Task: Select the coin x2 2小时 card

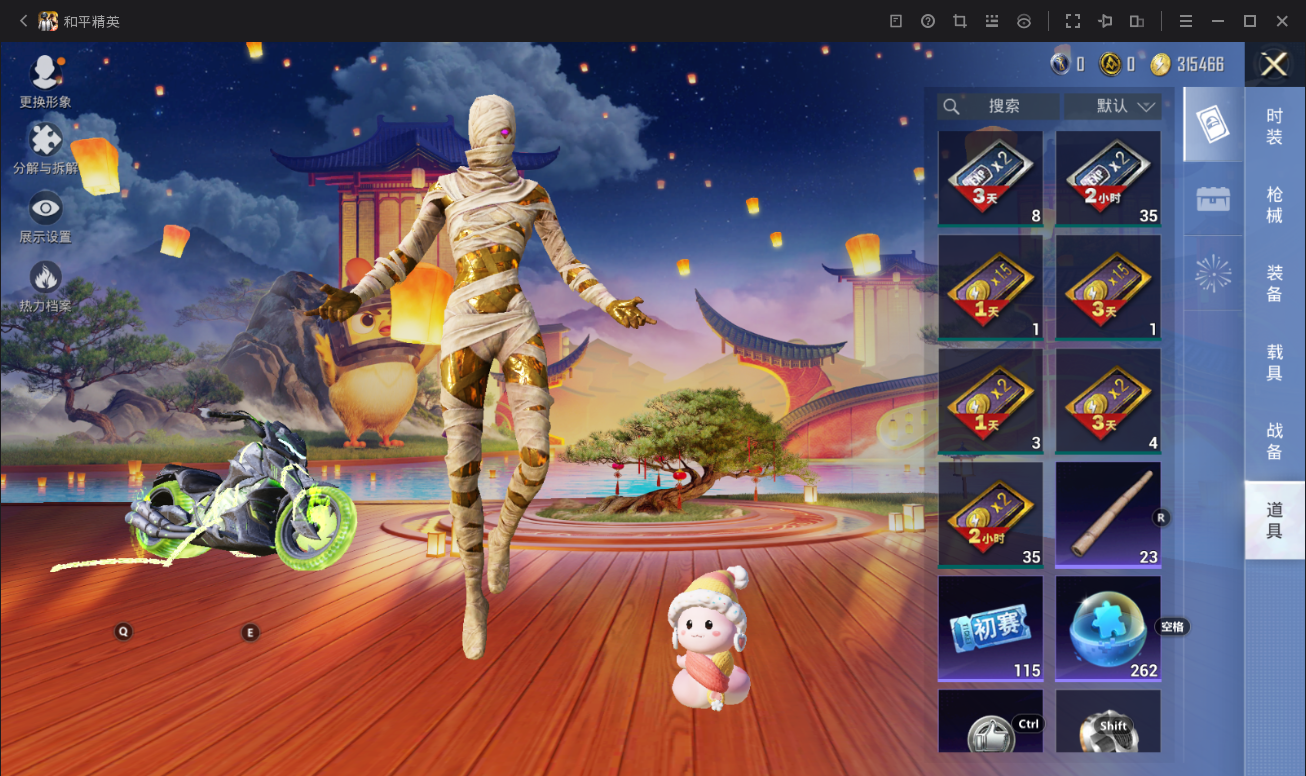Action: click(990, 515)
